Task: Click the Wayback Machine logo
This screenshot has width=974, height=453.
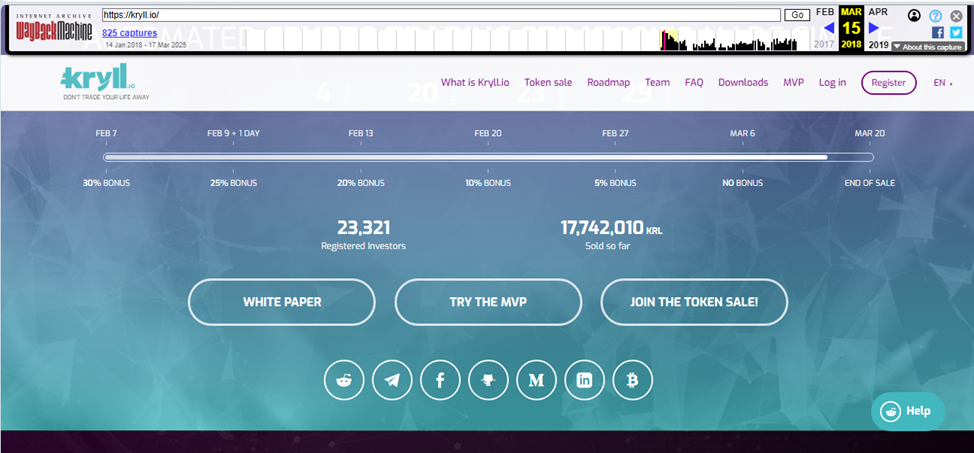Action: click(x=54, y=28)
